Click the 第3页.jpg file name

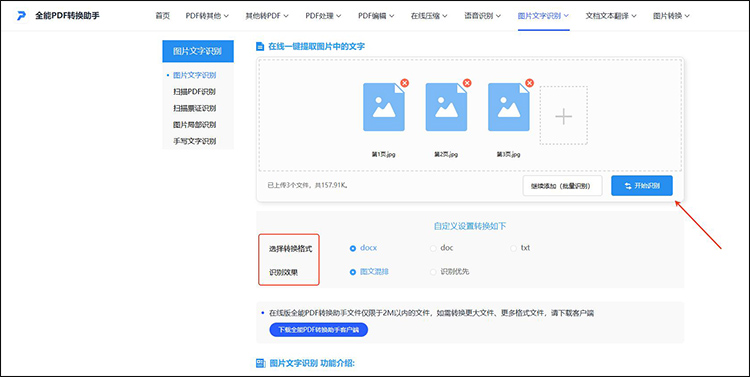pos(508,154)
